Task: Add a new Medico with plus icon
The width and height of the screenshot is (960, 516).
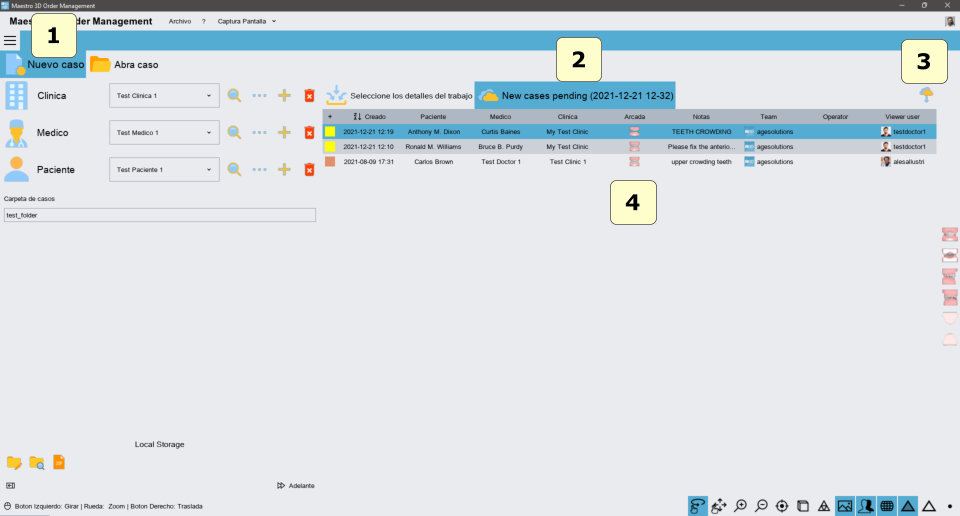Action: tap(284, 132)
